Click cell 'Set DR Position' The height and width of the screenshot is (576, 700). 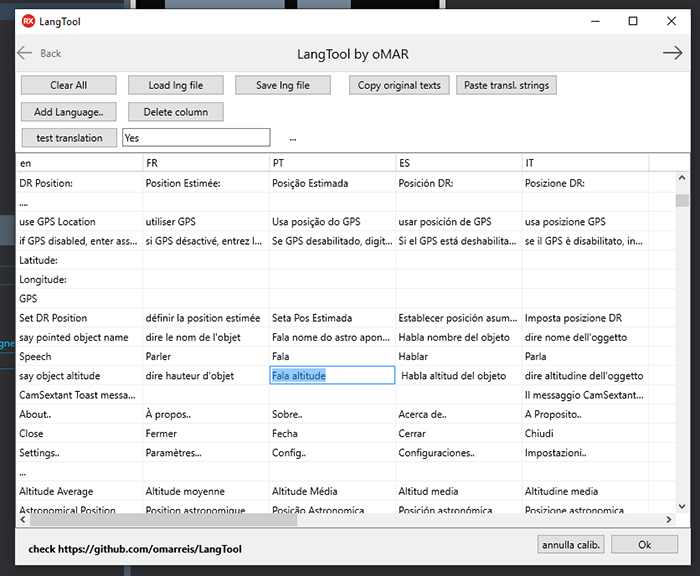(x=79, y=318)
